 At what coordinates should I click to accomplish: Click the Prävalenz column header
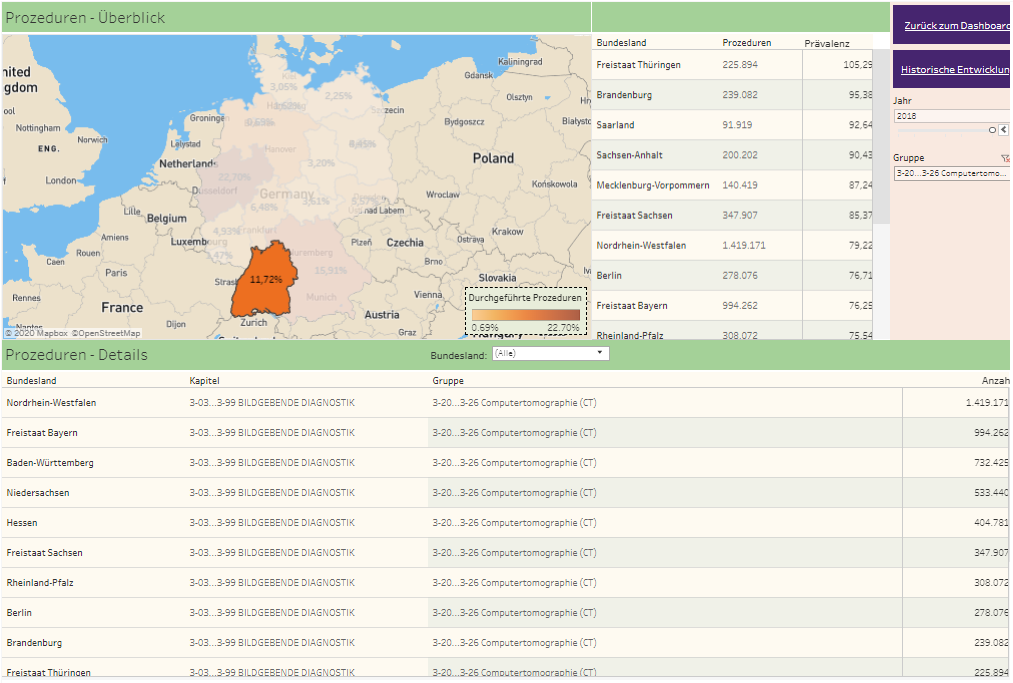(x=826, y=44)
